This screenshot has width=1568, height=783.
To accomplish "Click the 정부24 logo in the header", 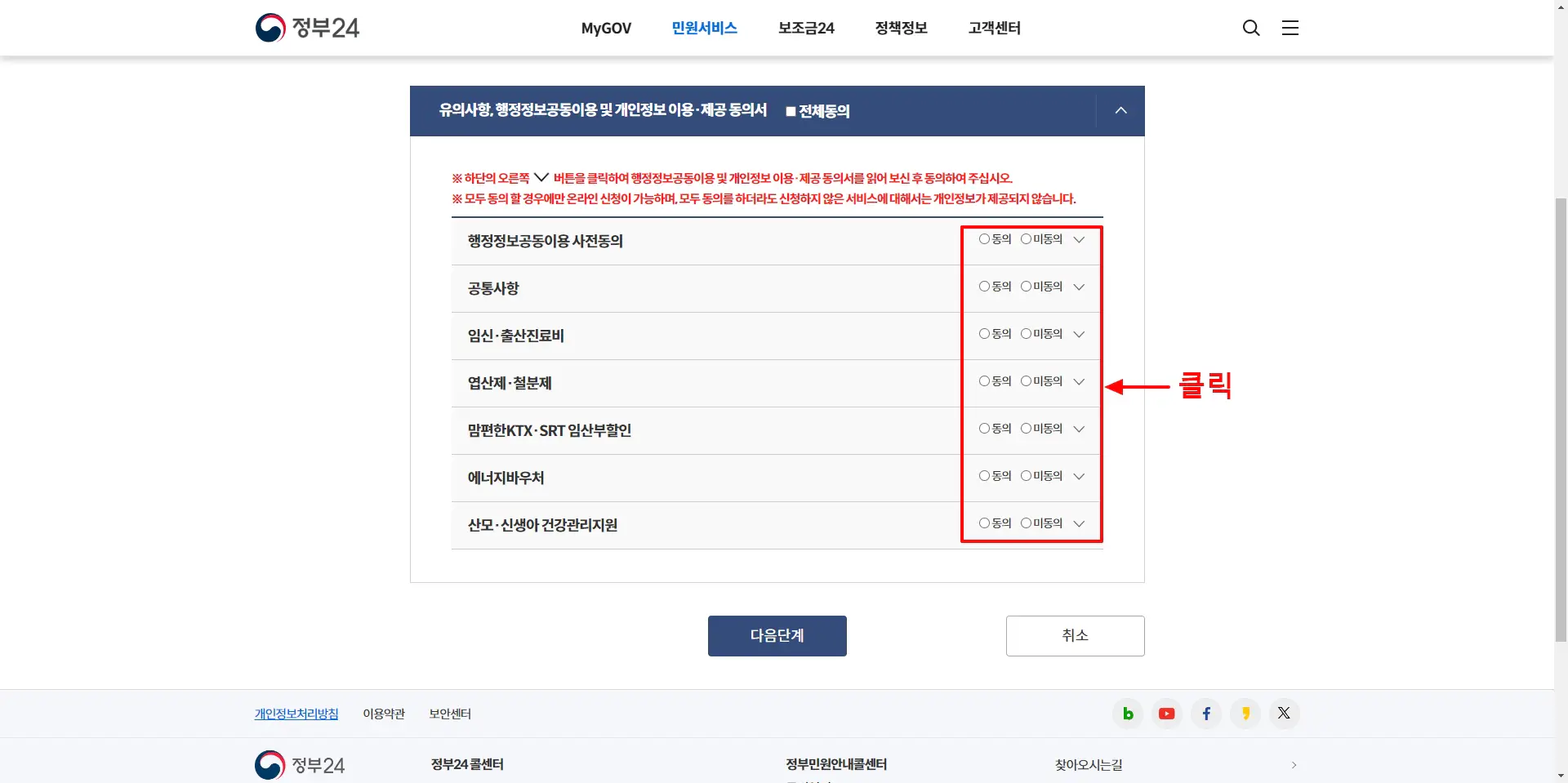I will 307,28.
